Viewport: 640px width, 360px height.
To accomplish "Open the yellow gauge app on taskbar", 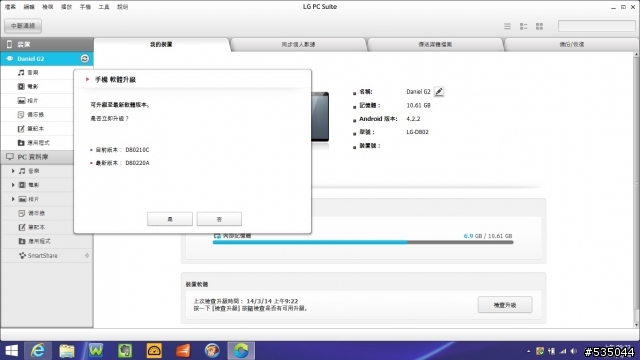I will (x=154, y=351).
